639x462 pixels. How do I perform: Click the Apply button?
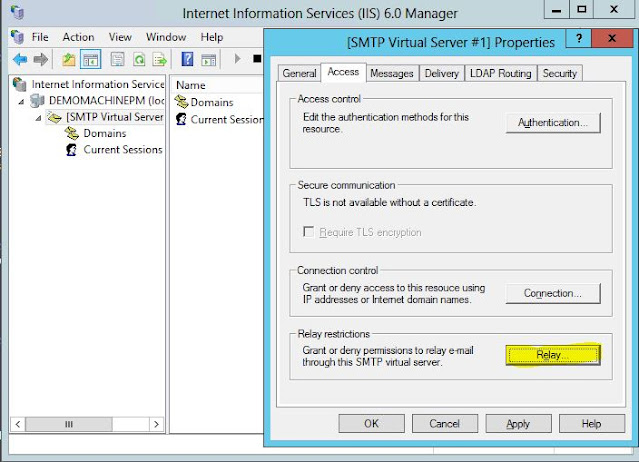click(518, 424)
